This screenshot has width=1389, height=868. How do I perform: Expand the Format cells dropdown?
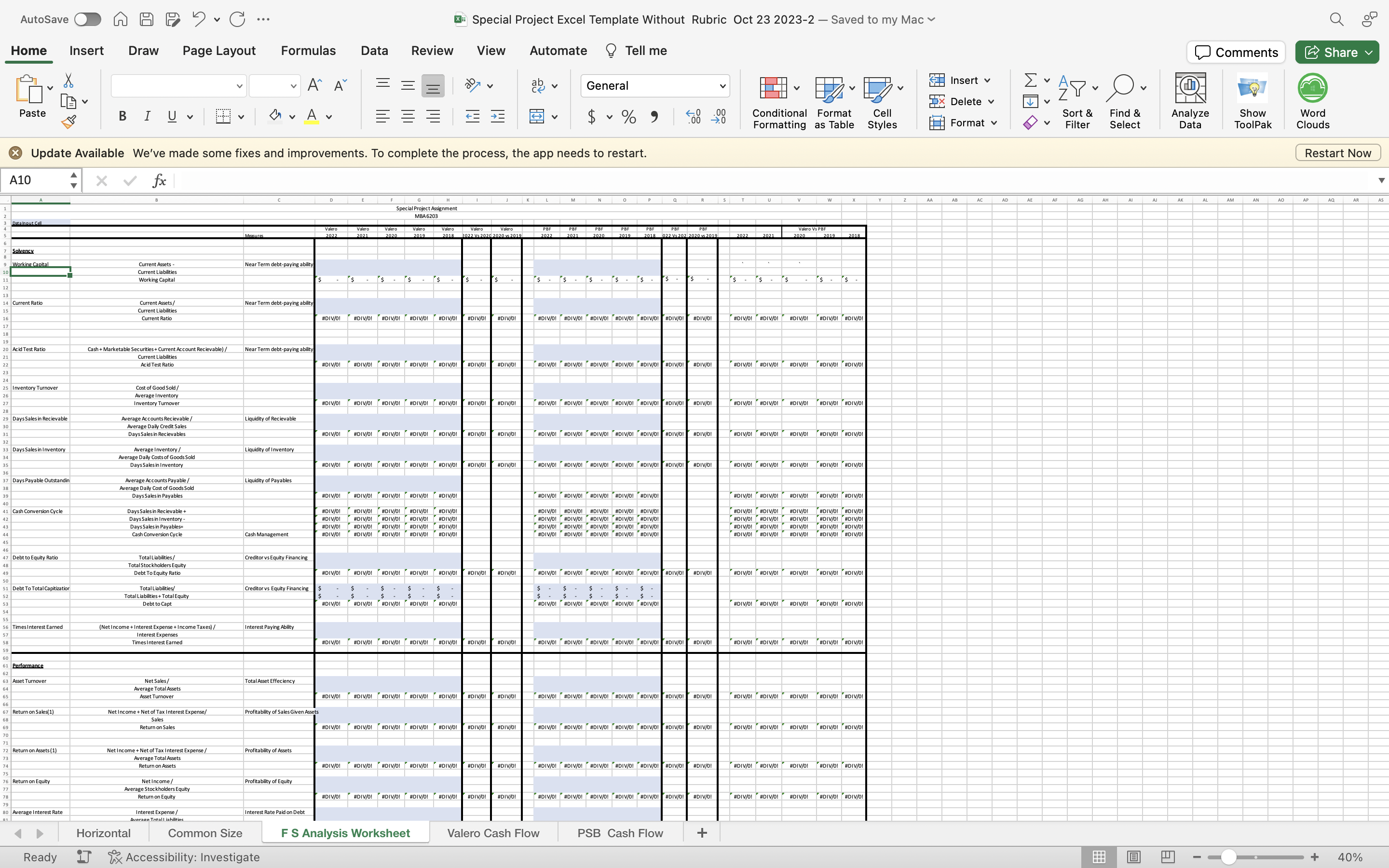point(994,123)
